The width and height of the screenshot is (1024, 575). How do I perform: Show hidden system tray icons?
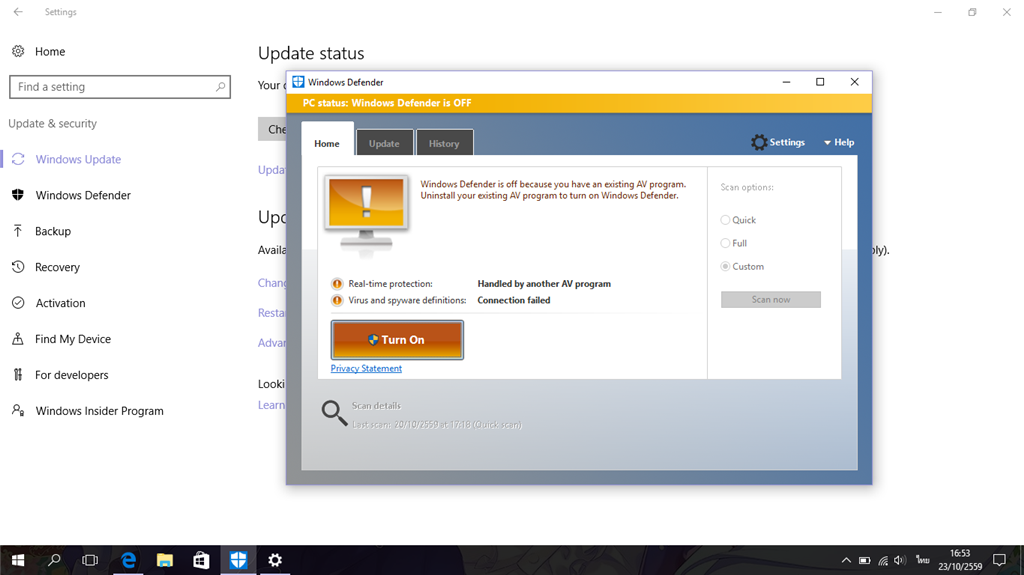tap(846, 561)
